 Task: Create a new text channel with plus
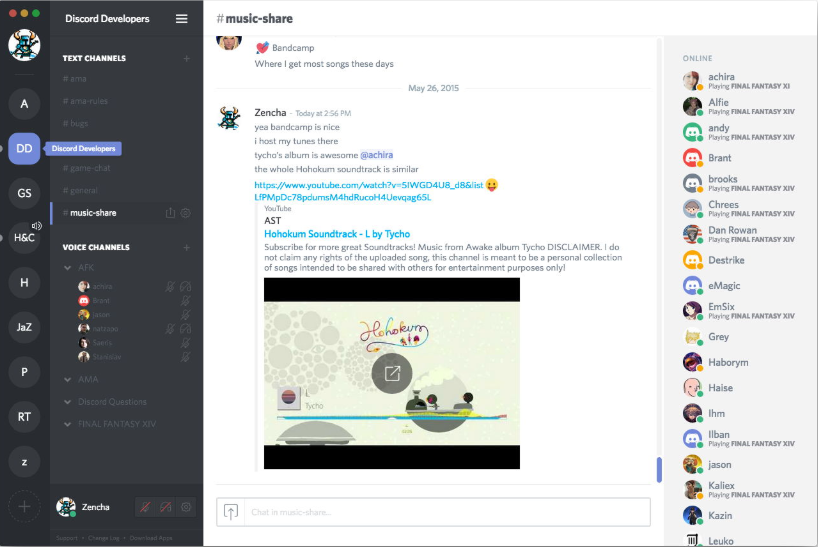[x=186, y=58]
